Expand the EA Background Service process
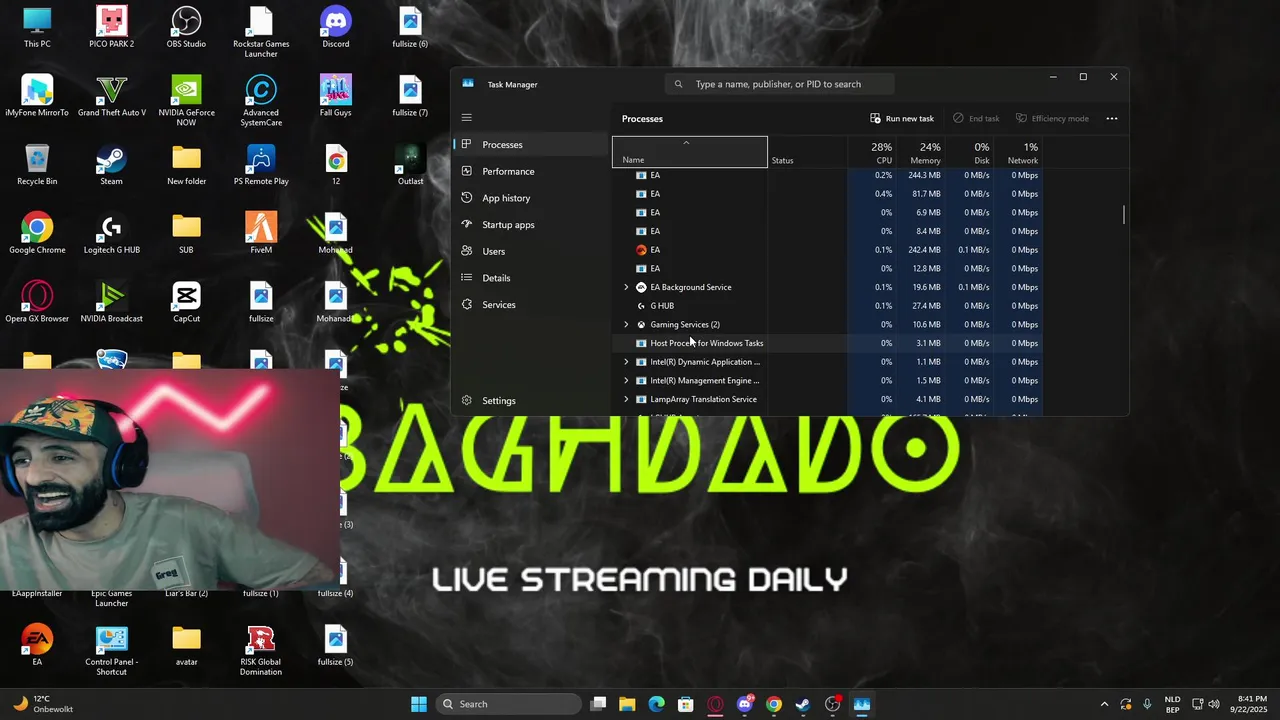1280x720 pixels. coord(626,287)
